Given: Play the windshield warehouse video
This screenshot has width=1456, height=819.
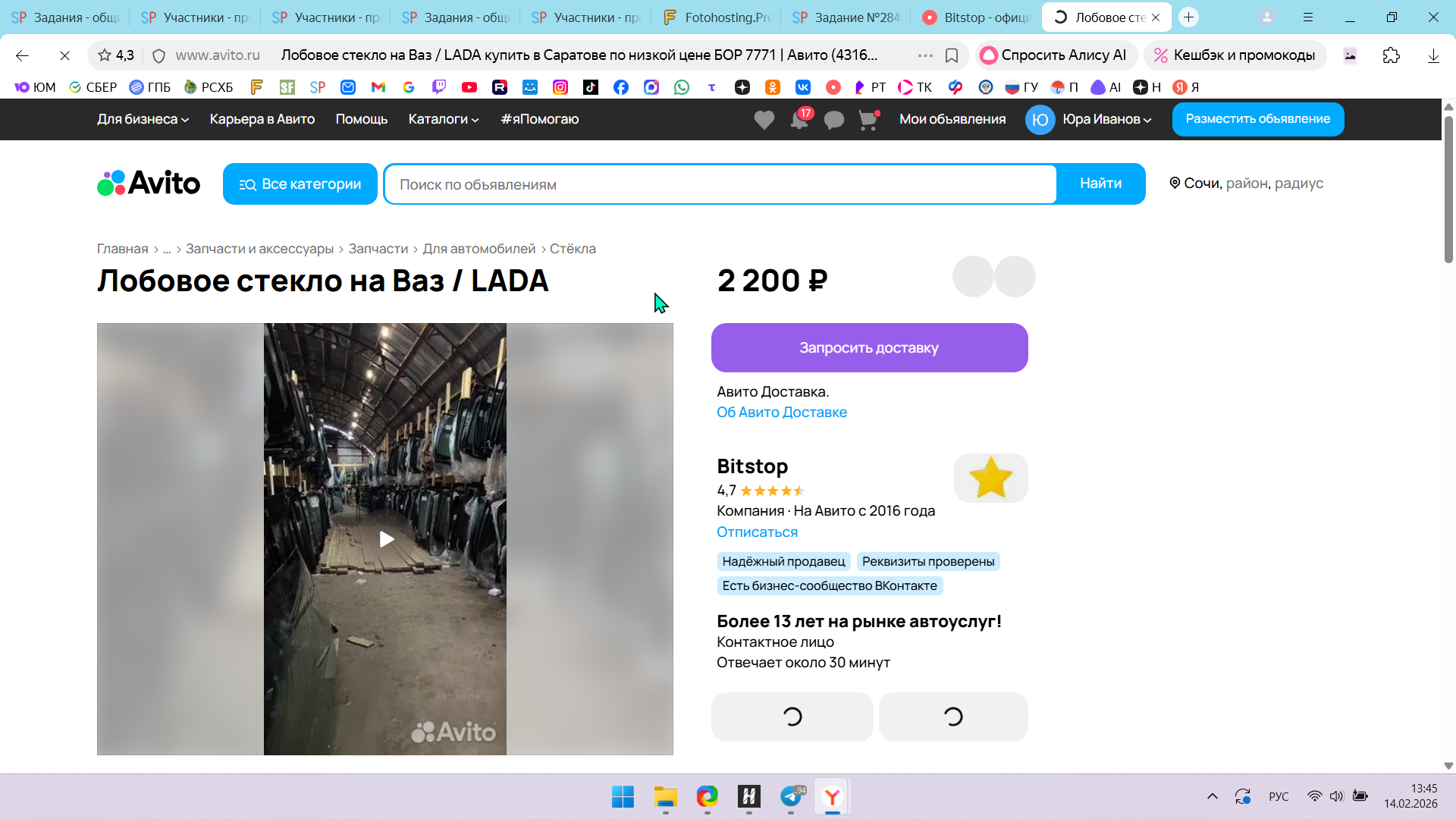Looking at the screenshot, I should pos(386,539).
